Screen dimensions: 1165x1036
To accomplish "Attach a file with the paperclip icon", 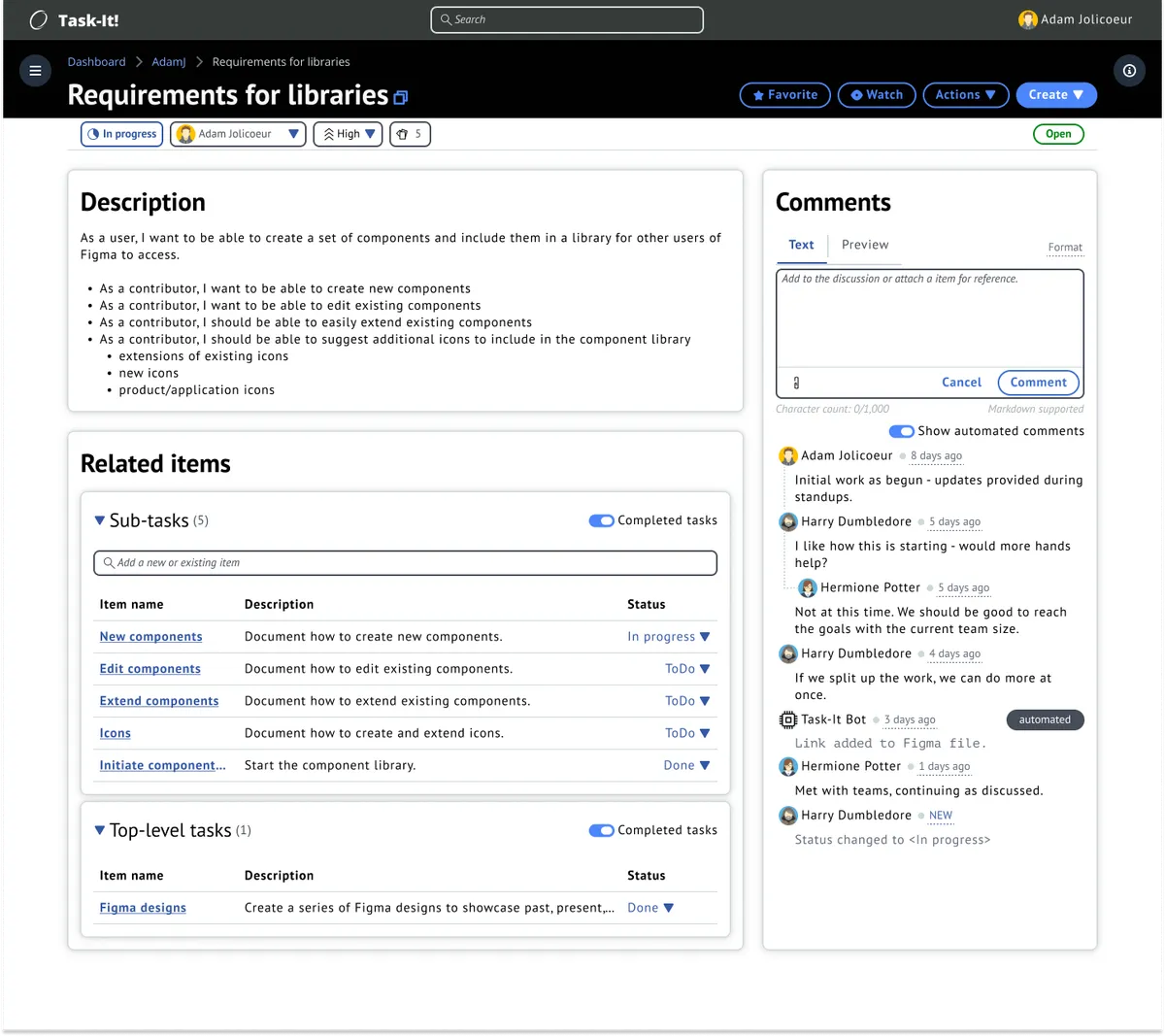I will tap(797, 382).
